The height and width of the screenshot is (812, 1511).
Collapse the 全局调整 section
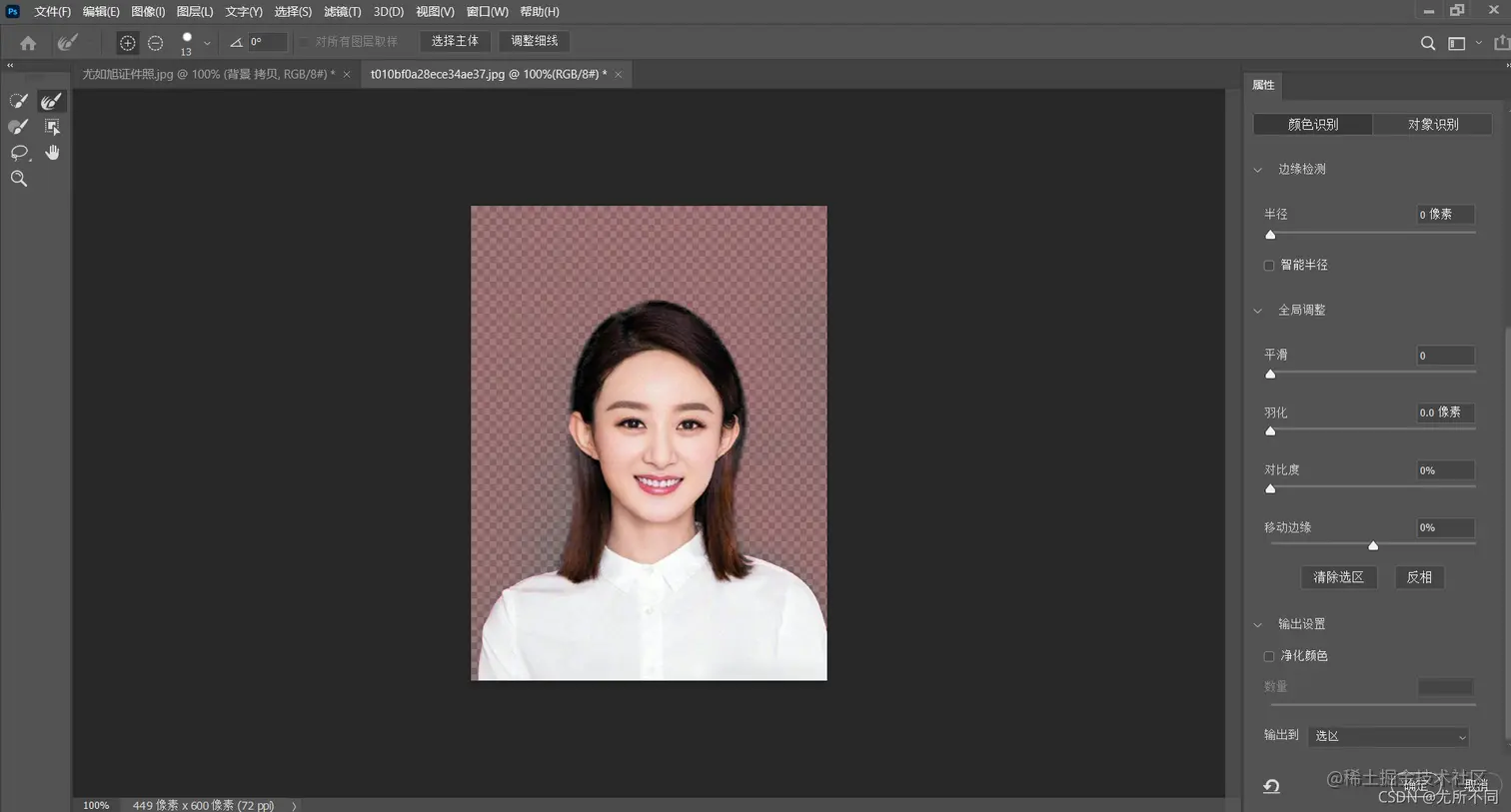point(1257,310)
